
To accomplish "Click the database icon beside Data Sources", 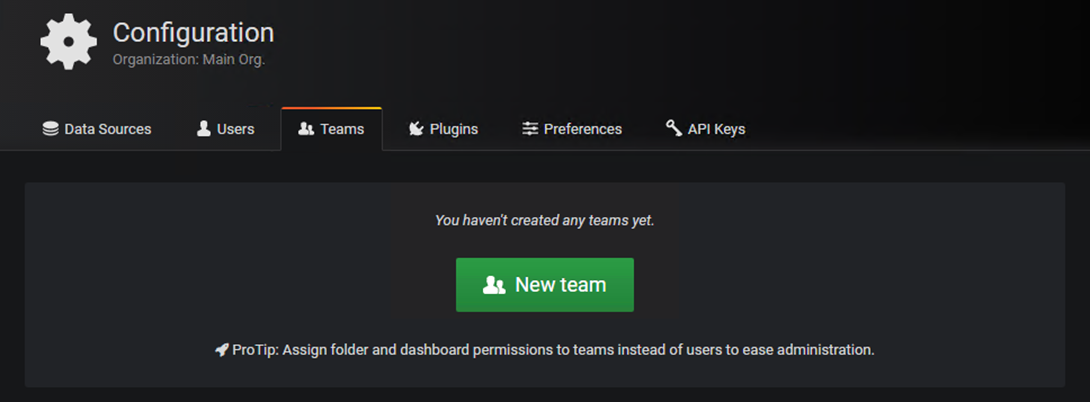I will click(x=50, y=129).
